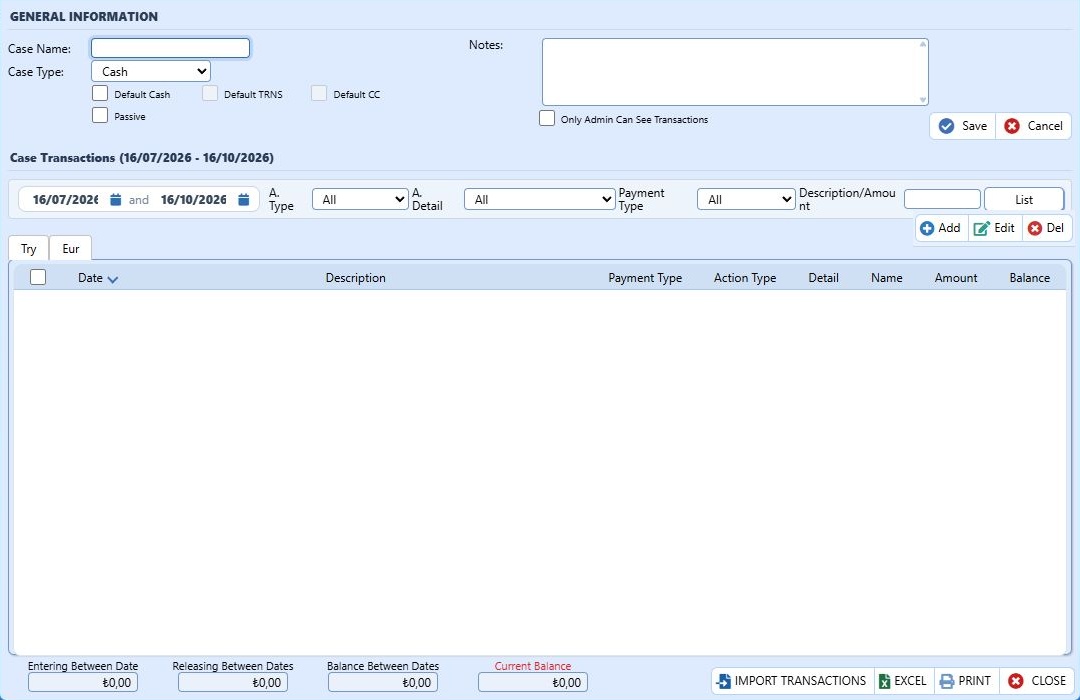Print the case transactions
This screenshot has width=1080, height=700.
[966, 681]
